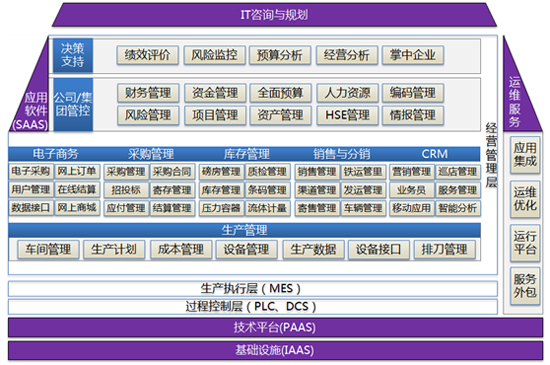Click the 网上订单 box
The height and width of the screenshot is (365, 550).
click(77, 171)
